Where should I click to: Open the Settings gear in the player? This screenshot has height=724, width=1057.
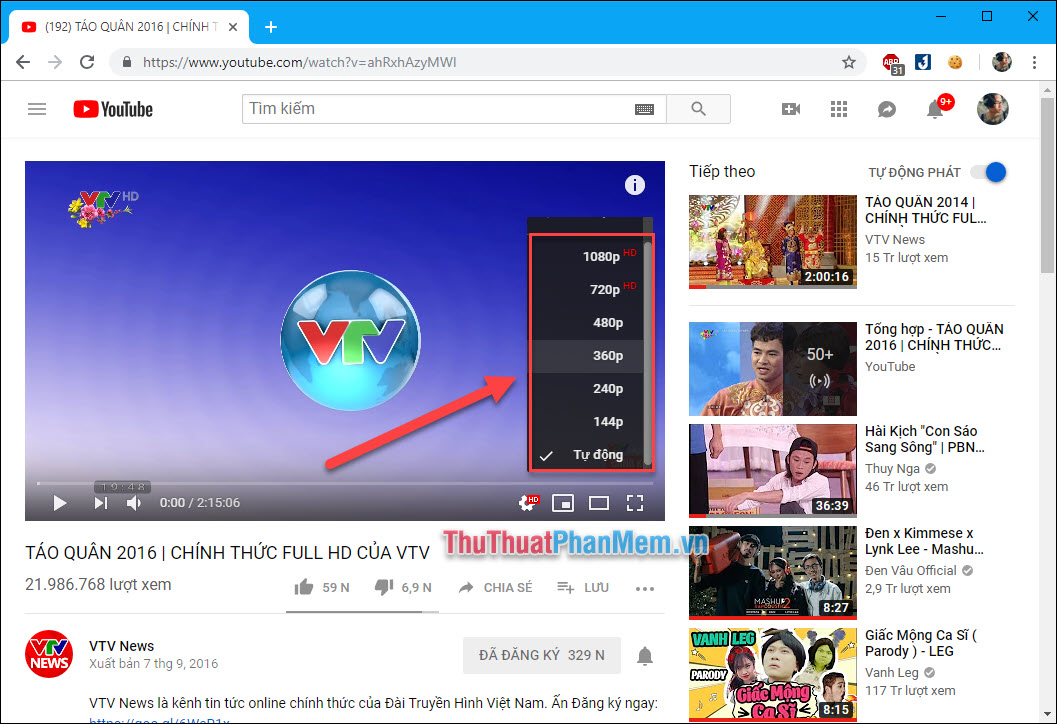(x=527, y=503)
